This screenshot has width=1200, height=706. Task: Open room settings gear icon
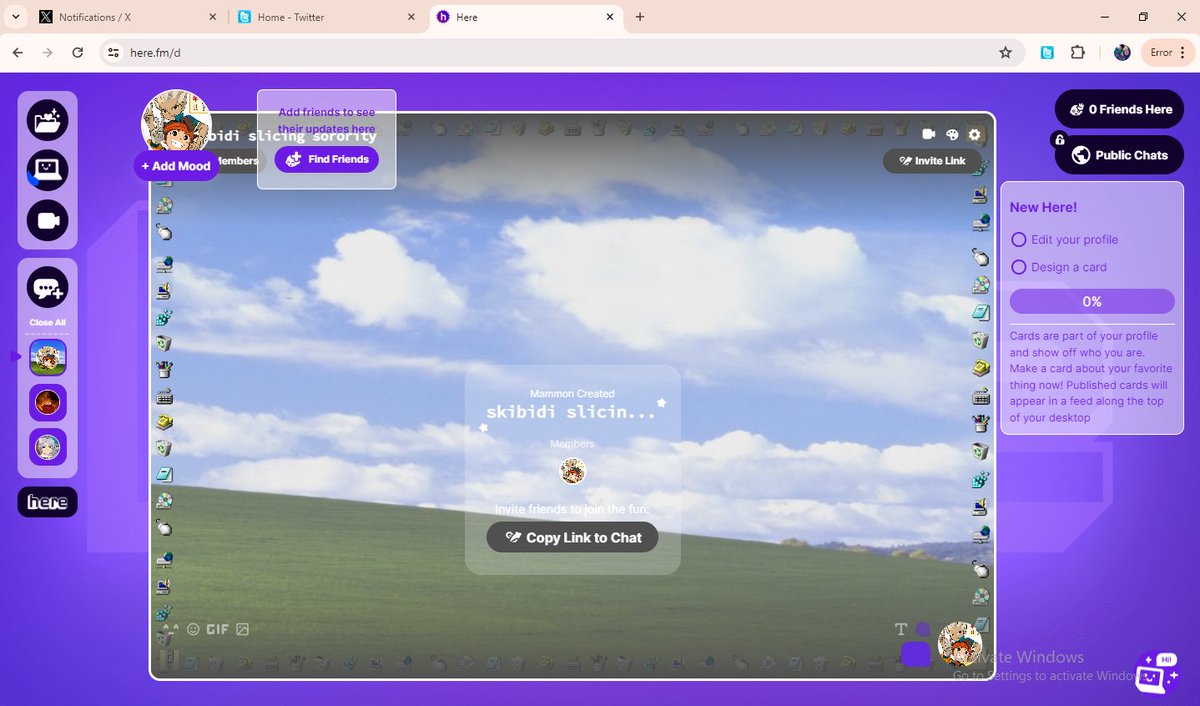pos(975,134)
